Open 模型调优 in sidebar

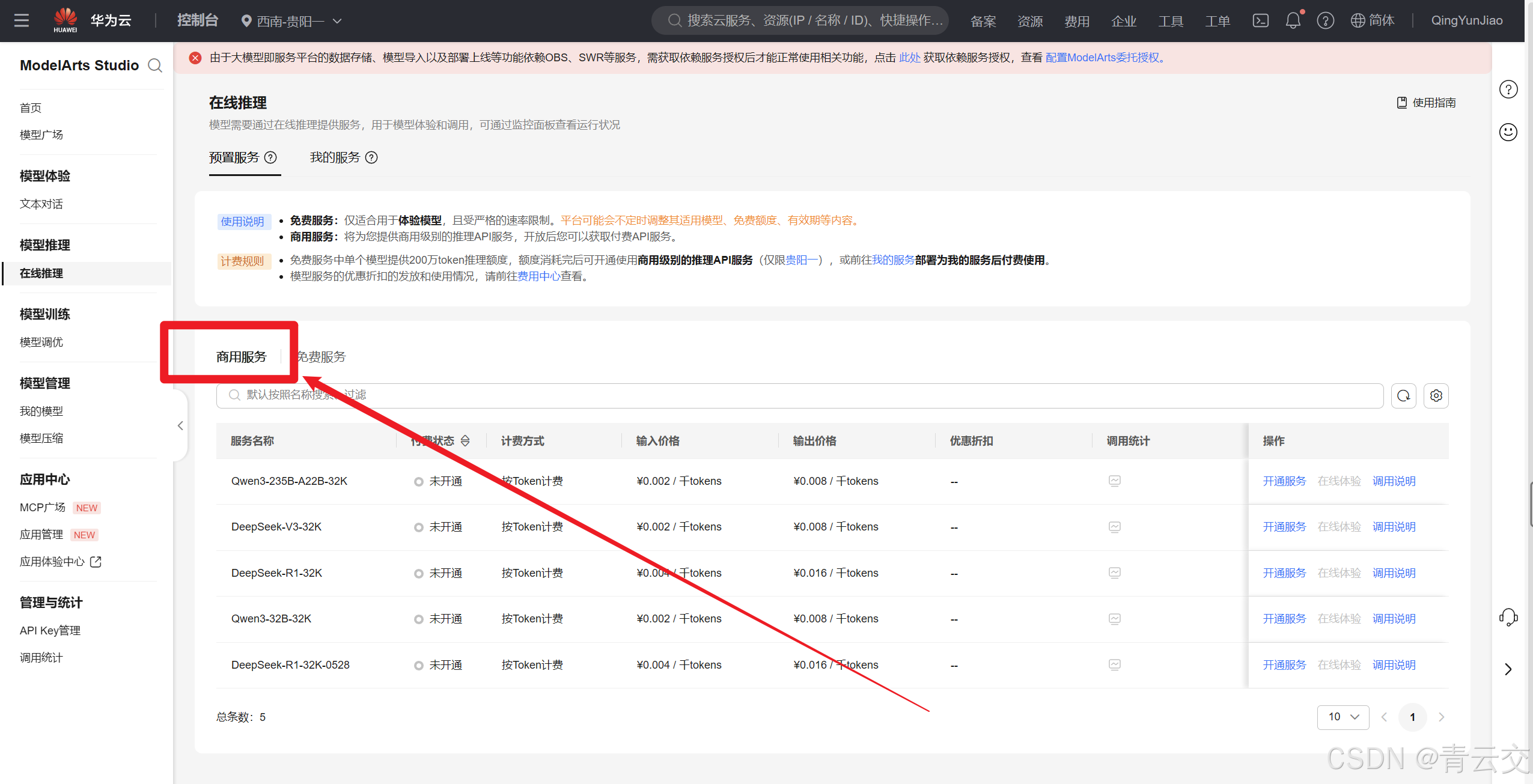pyautogui.click(x=41, y=342)
